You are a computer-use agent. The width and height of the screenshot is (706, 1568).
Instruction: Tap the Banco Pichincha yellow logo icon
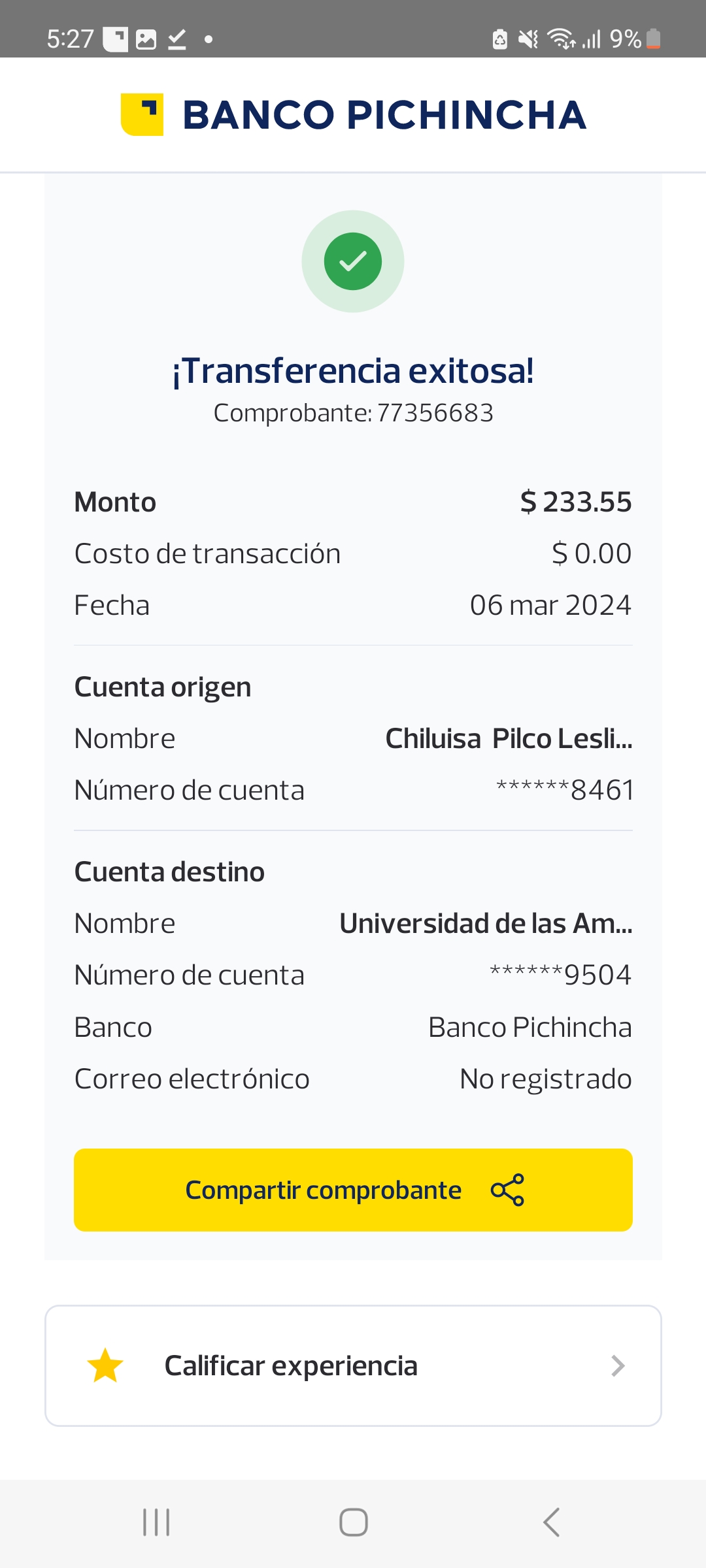142,114
